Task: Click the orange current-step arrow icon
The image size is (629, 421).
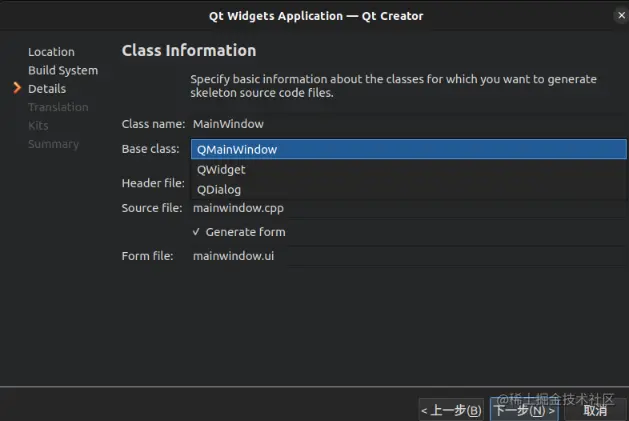Action: point(17,88)
